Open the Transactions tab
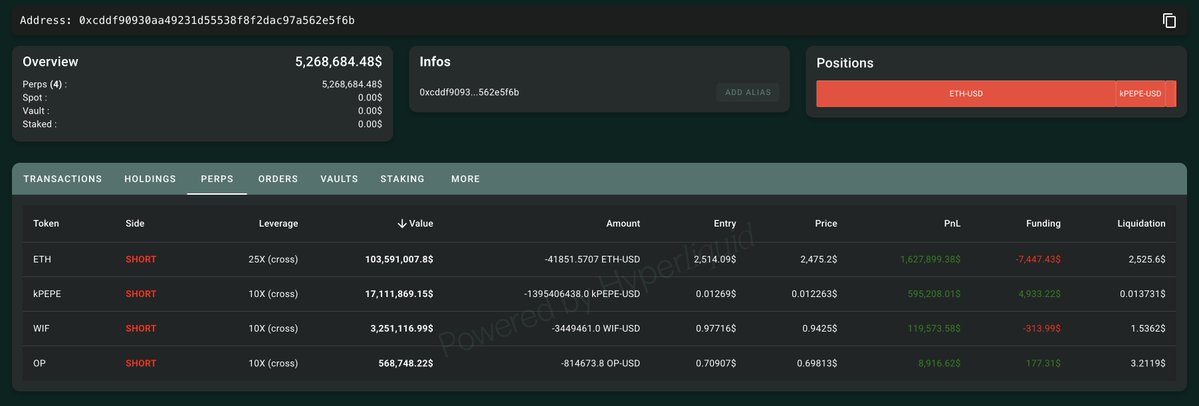The height and width of the screenshot is (406, 1199). pyautogui.click(x=63, y=179)
